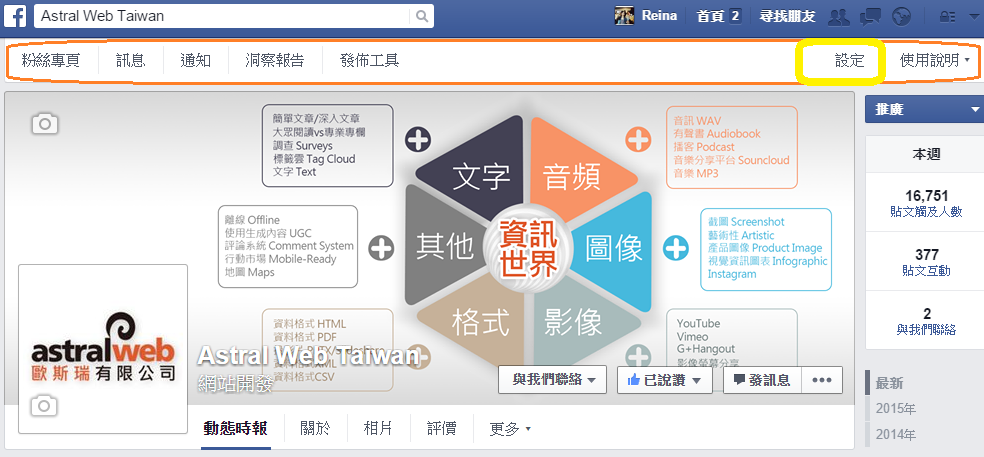The image size is (984, 457).
Task: Click the 377 engagement number
Action: pyautogui.click(x=927, y=255)
